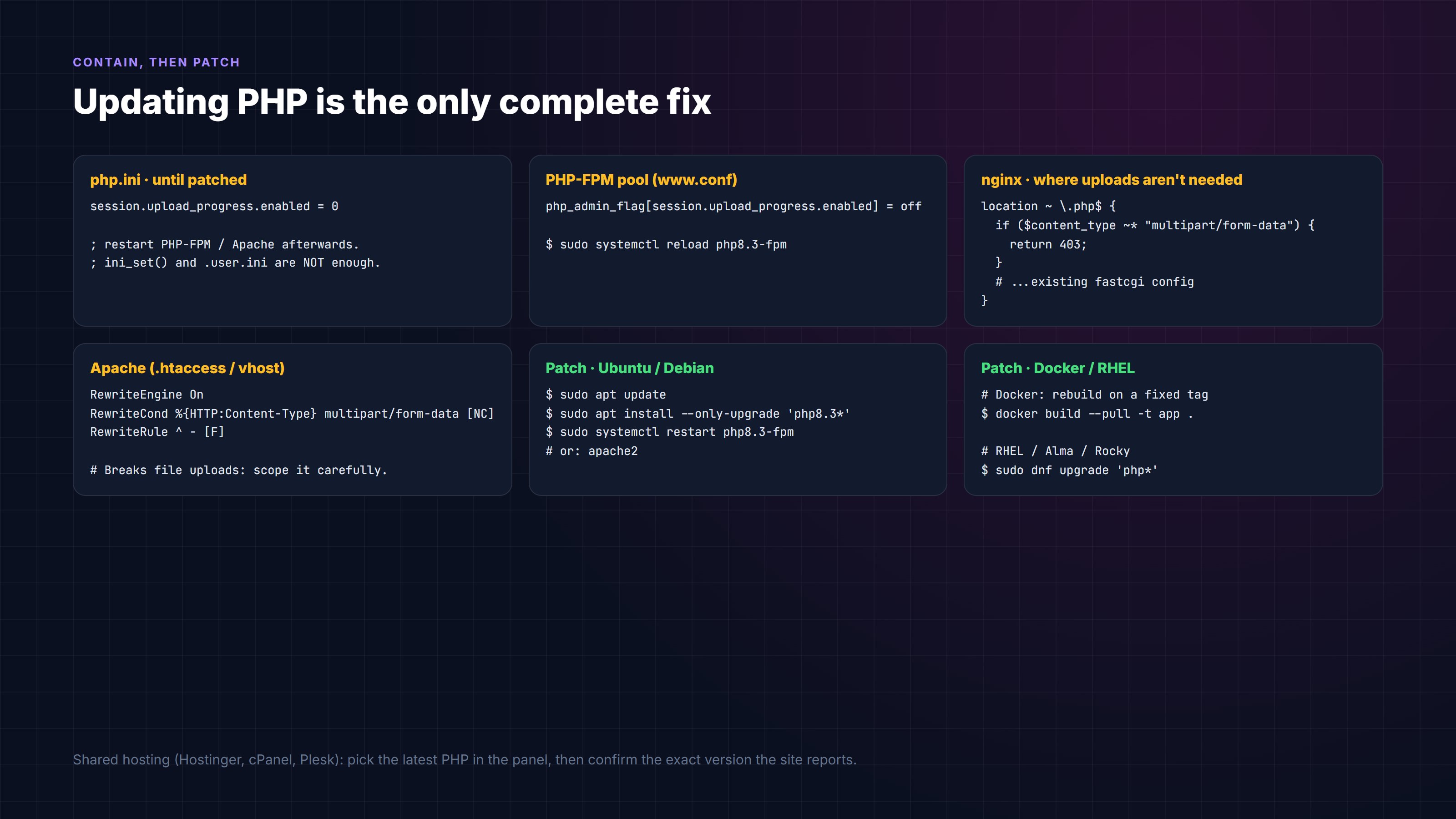Click the 'location ~ \.php$ {' line
Image resolution: width=1456 pixels, height=819 pixels.
click(1048, 206)
